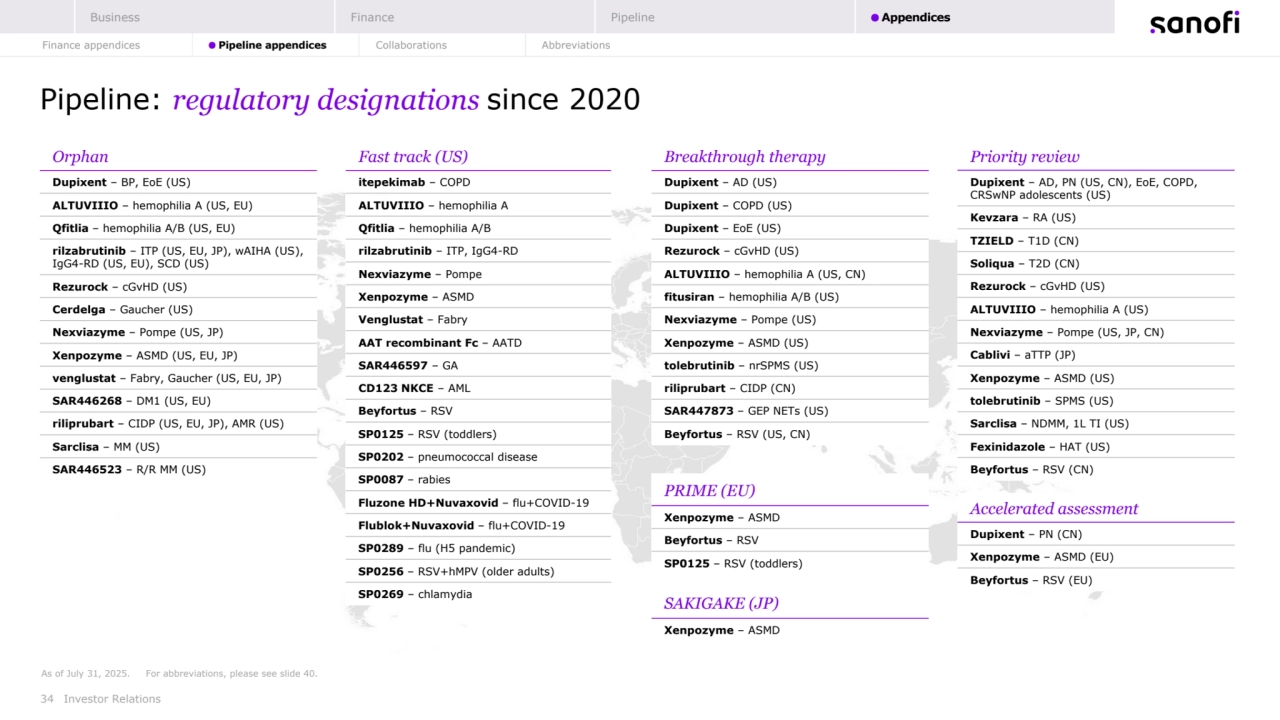
Task: Select Rezurock – cGvHD (US) under Orphan
Action: point(178,287)
